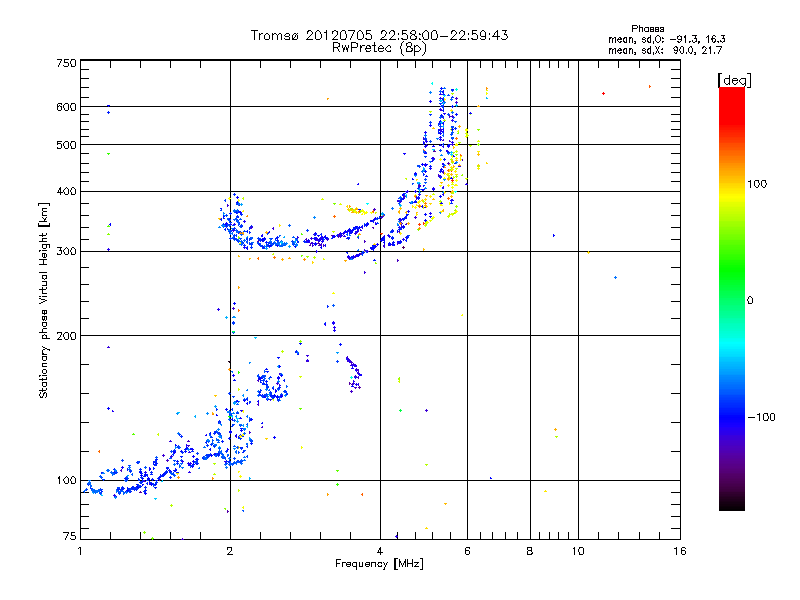Click the x-axis tick label '10'
The width and height of the screenshot is (800, 600).
click(578, 551)
